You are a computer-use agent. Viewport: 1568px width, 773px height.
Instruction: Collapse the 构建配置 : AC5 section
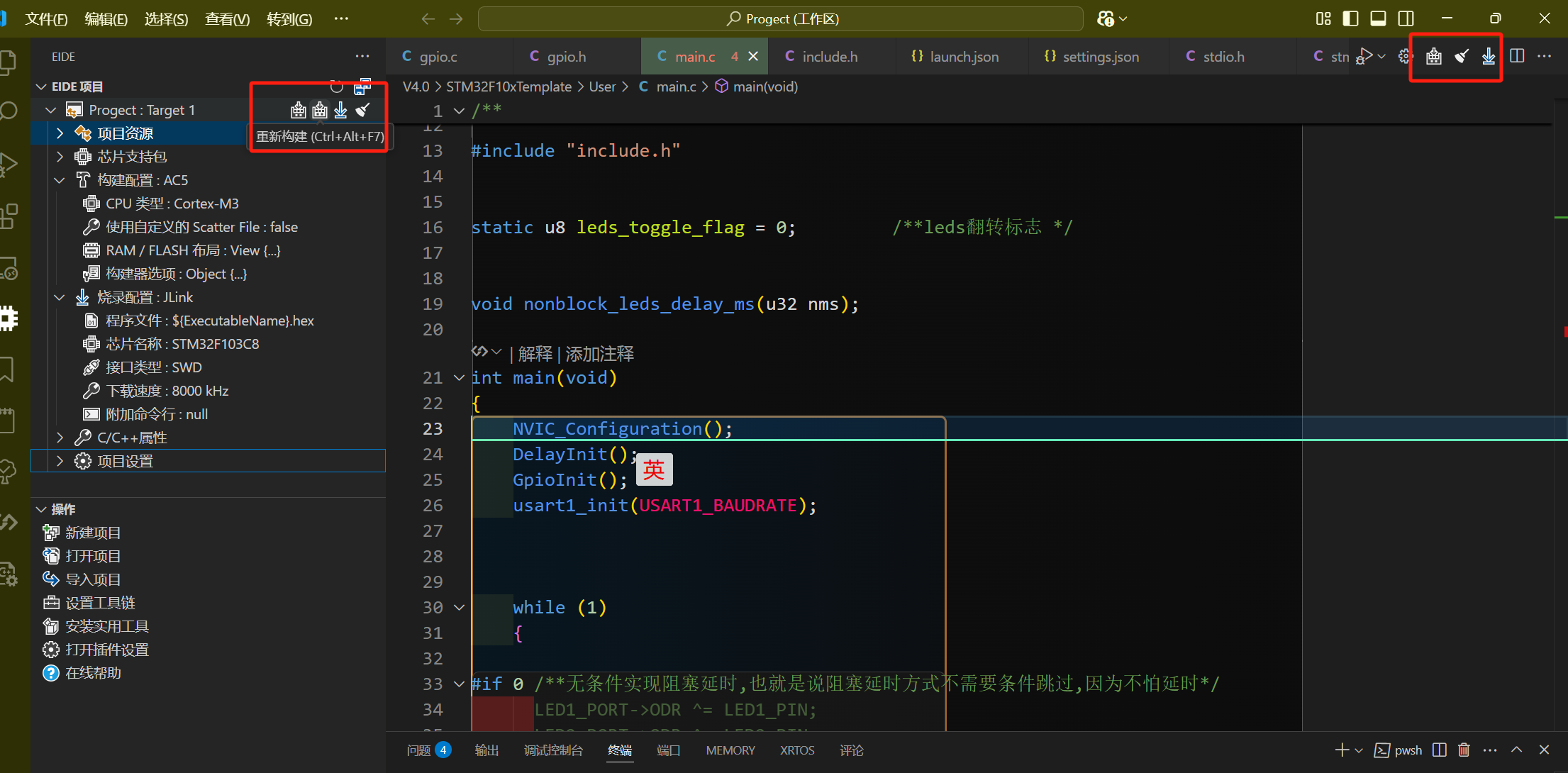point(60,179)
